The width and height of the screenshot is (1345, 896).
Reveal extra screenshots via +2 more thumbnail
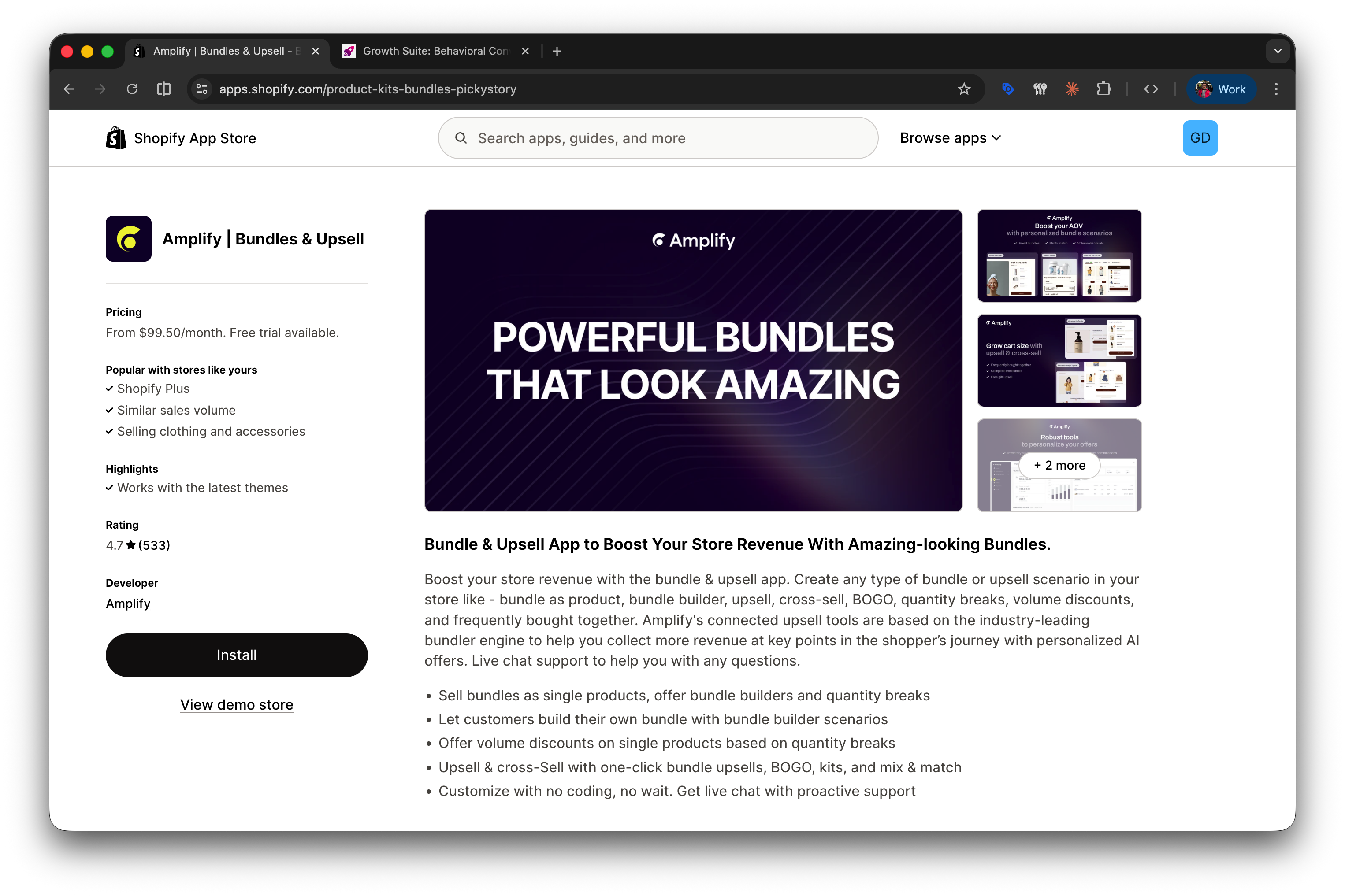point(1058,465)
